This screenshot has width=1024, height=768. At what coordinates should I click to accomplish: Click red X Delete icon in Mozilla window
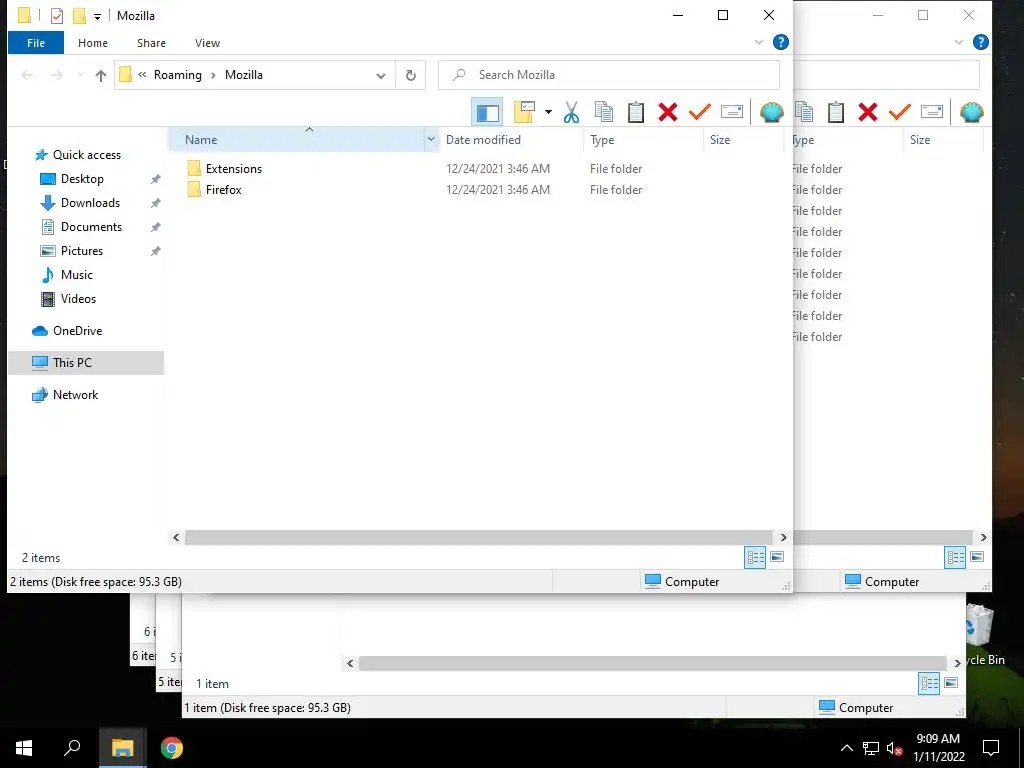pyautogui.click(x=667, y=112)
